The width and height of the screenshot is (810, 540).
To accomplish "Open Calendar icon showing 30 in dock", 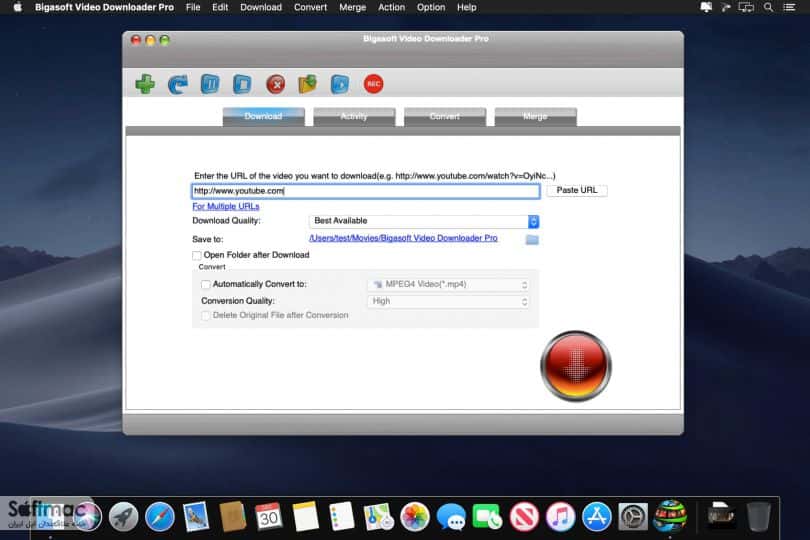I will [x=269, y=517].
